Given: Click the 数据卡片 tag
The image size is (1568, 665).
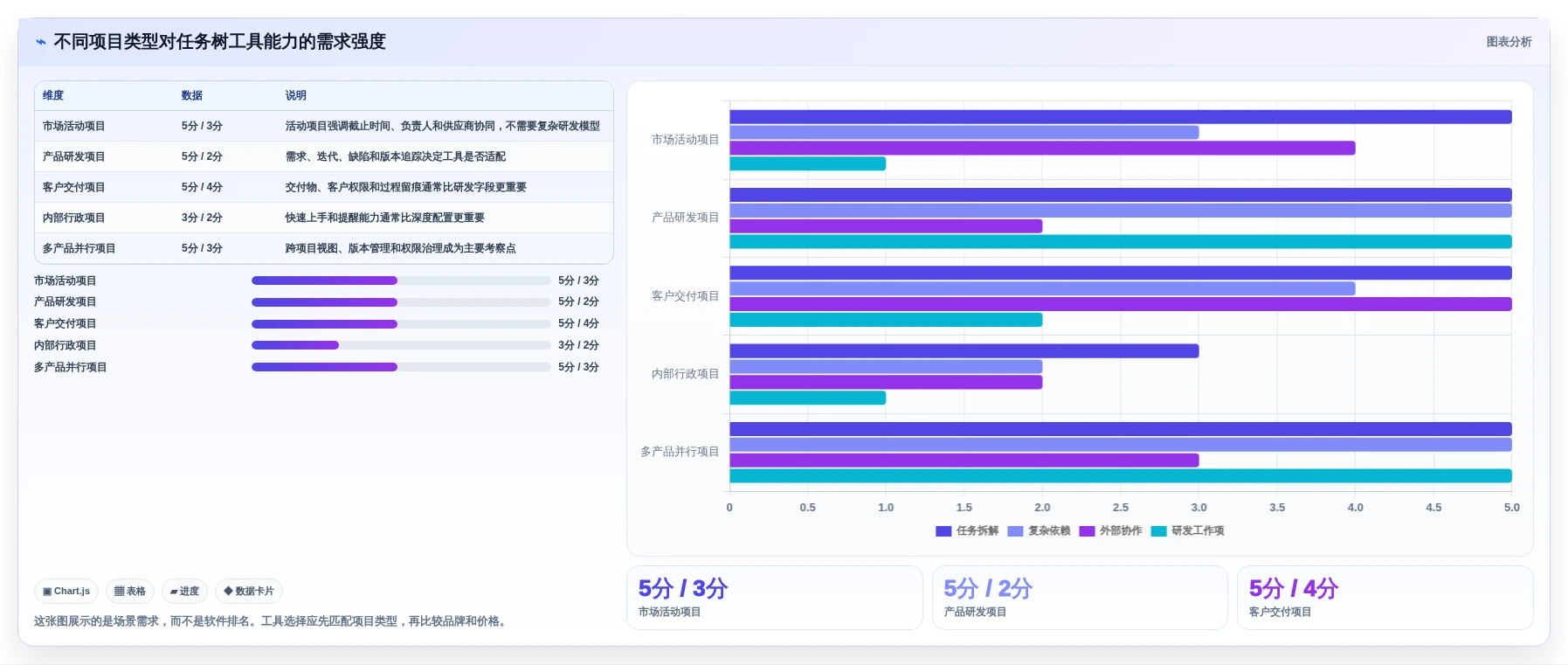Looking at the screenshot, I should (x=249, y=592).
